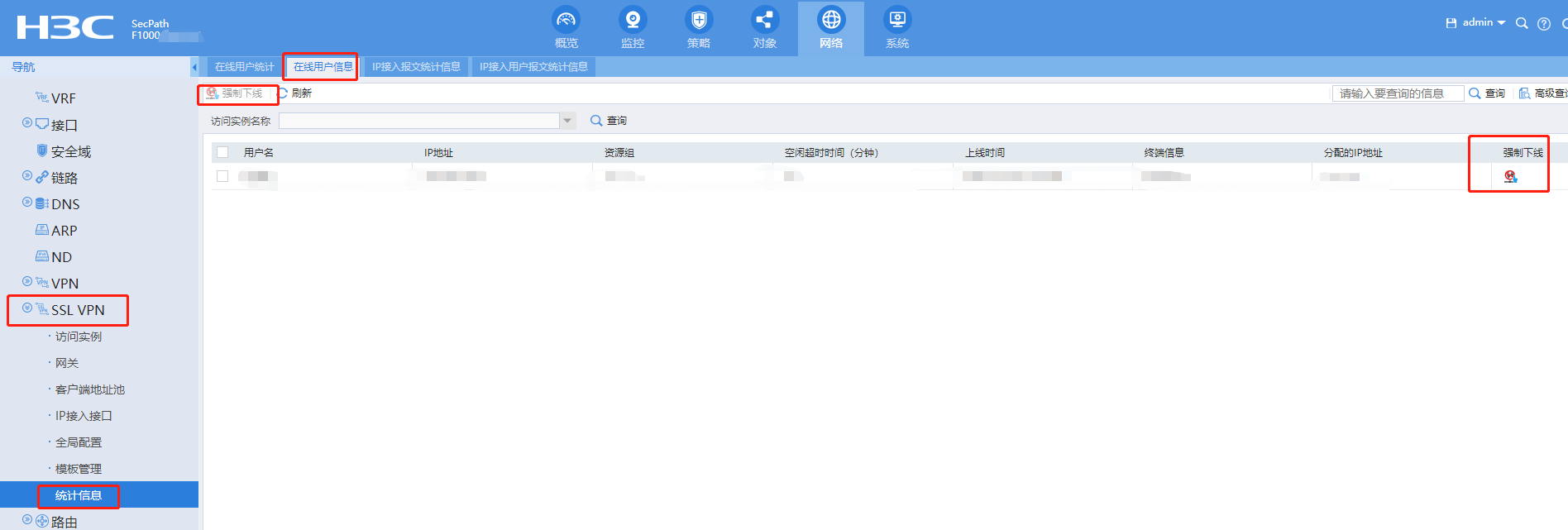This screenshot has width=1568, height=530.
Task: Click the 用户名 column header
Action: 259,153
